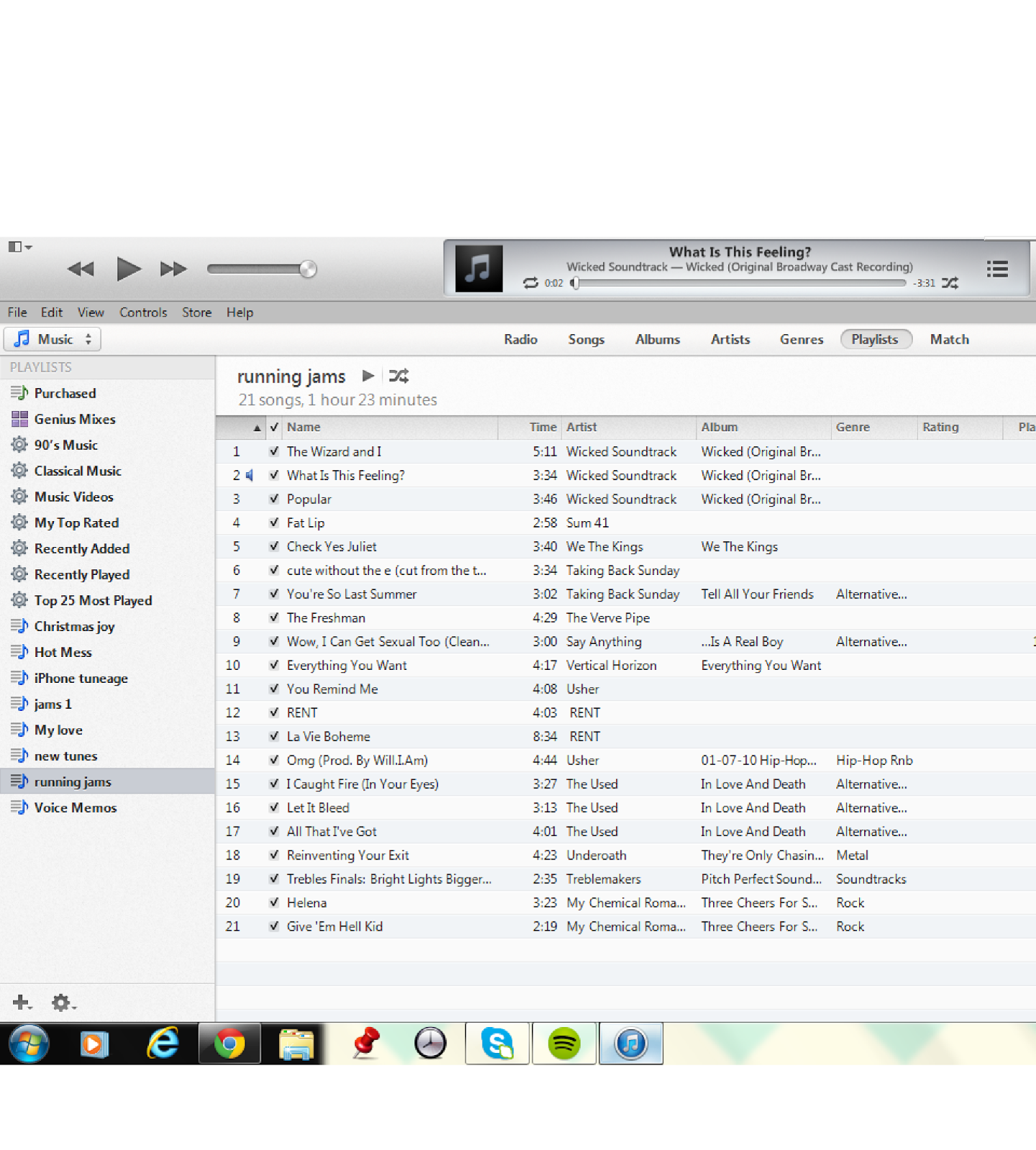Open the new tunes playlist icon
This screenshot has width=1036, height=1150.
pyautogui.click(x=19, y=755)
